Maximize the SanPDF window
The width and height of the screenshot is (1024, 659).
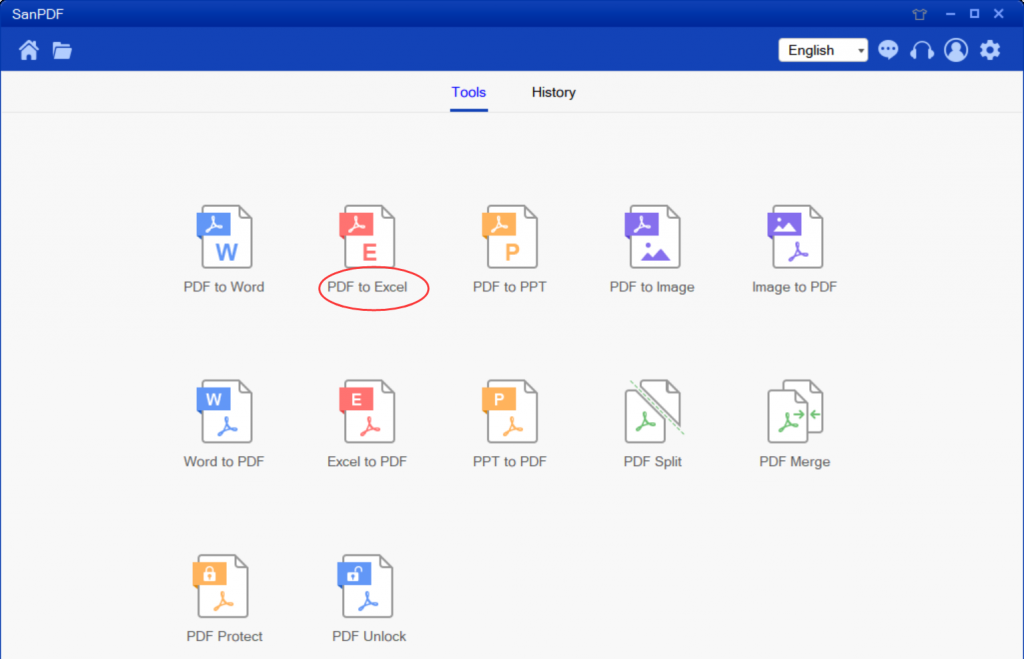974,14
